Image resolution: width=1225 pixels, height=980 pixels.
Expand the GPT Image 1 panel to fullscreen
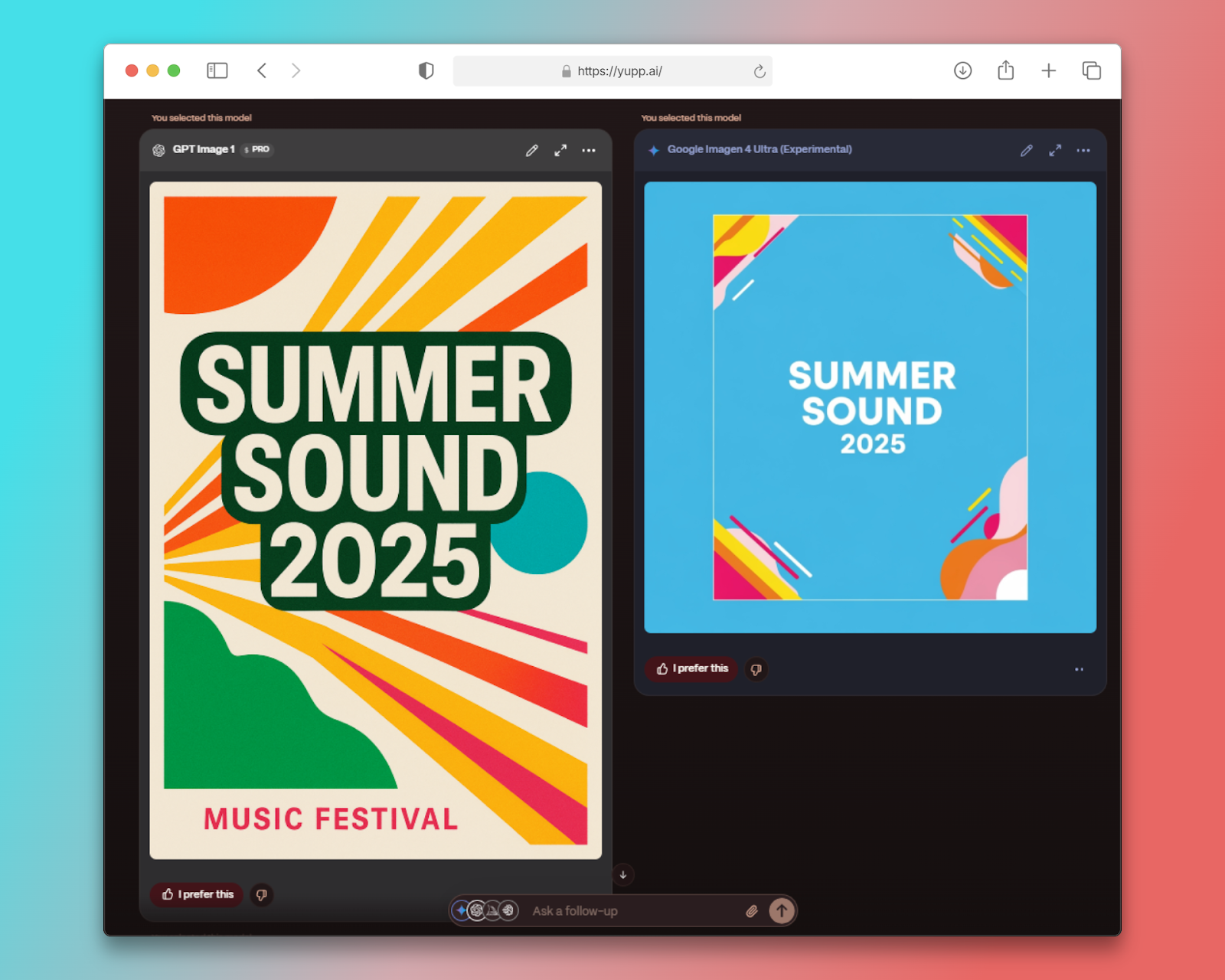tap(560, 151)
